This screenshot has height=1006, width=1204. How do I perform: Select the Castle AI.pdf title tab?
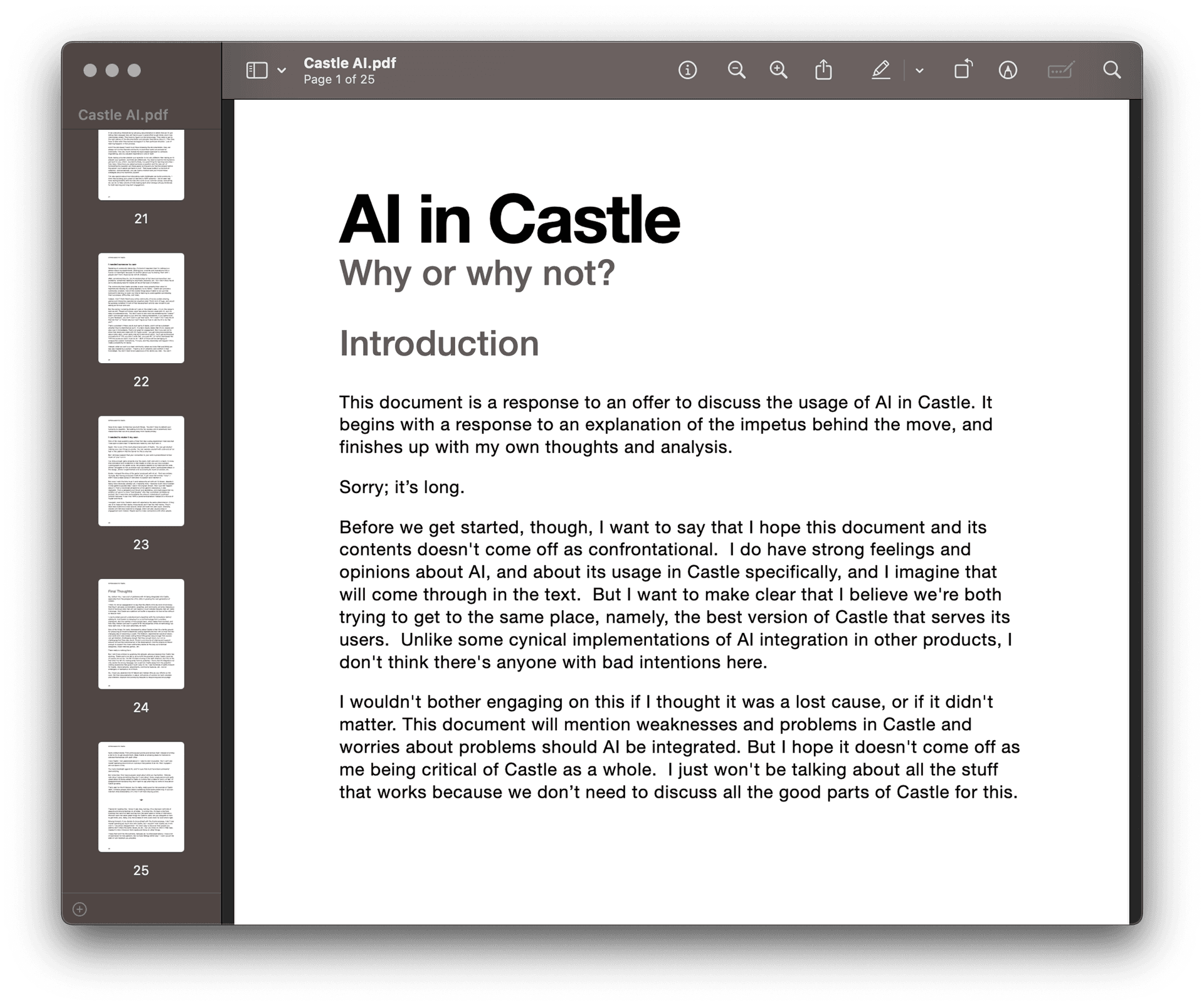click(349, 63)
